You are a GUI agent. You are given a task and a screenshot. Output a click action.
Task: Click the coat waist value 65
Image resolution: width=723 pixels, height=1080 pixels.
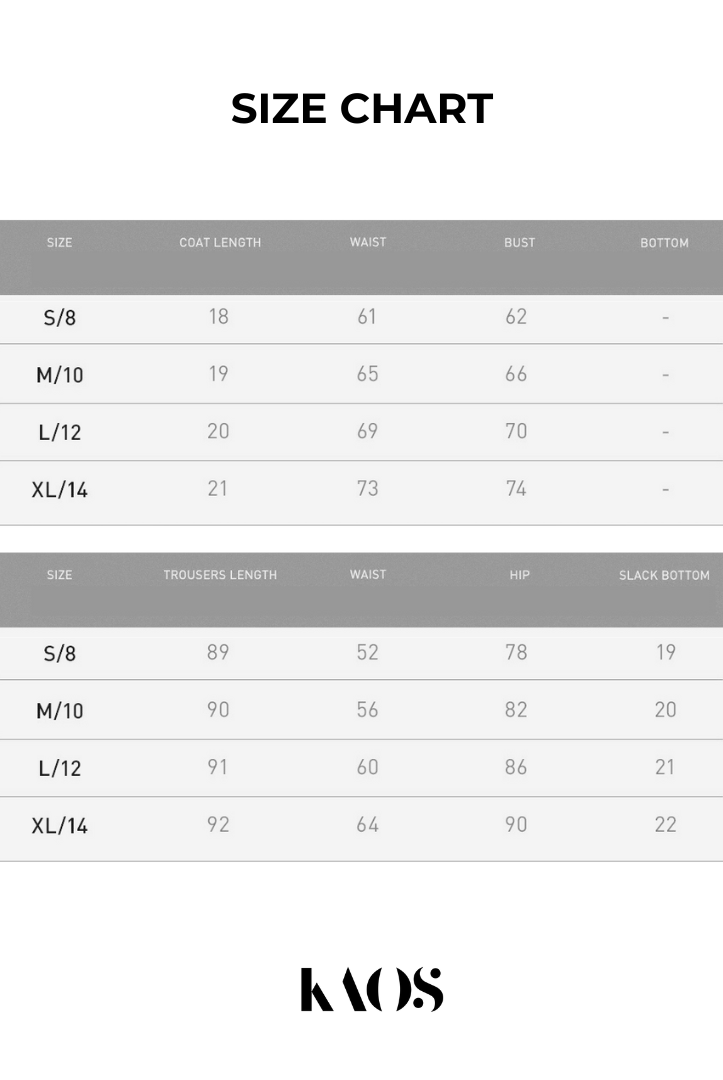(367, 374)
